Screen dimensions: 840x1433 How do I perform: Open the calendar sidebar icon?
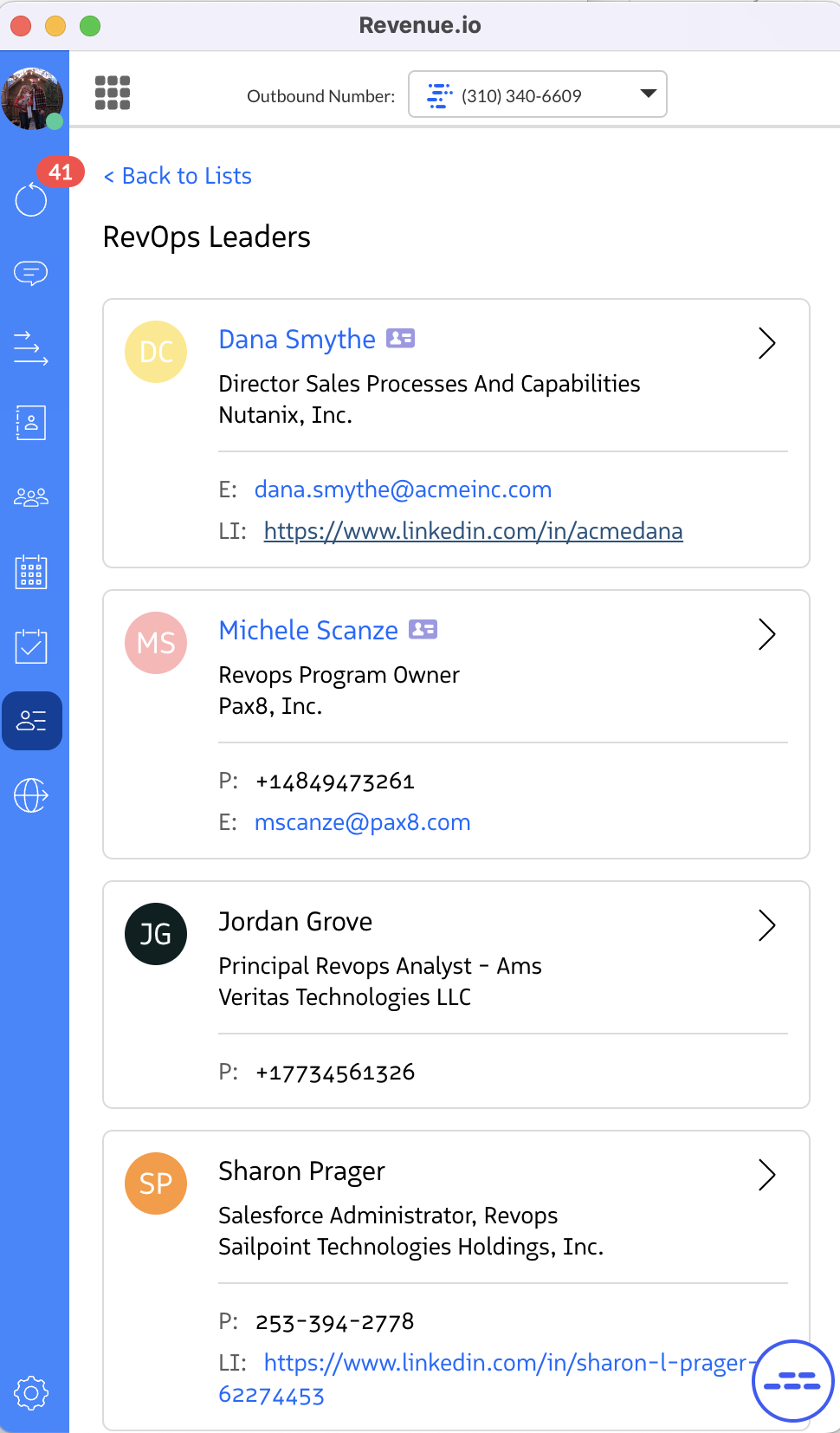pyautogui.click(x=31, y=572)
